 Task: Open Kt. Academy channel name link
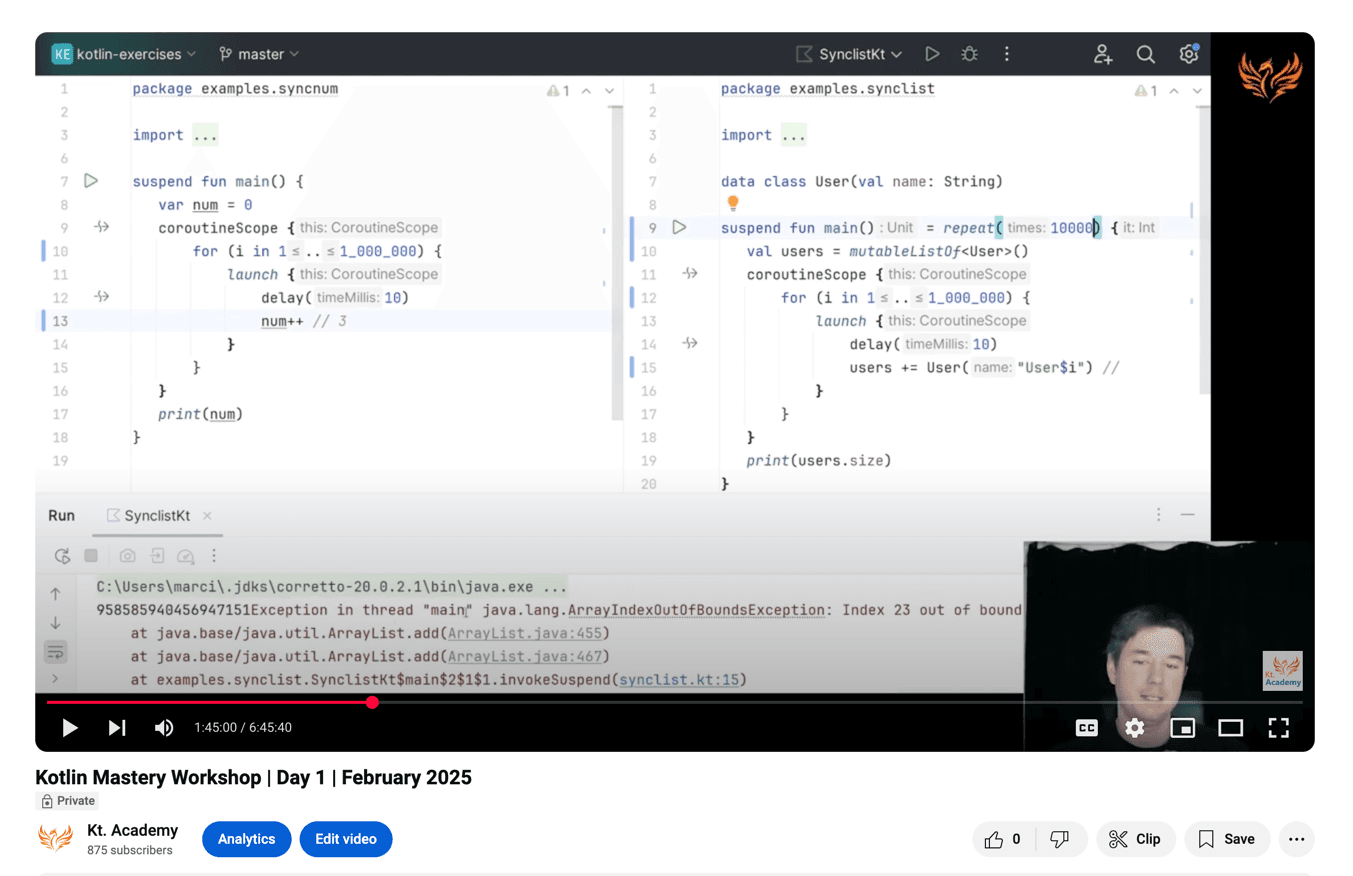tap(132, 830)
